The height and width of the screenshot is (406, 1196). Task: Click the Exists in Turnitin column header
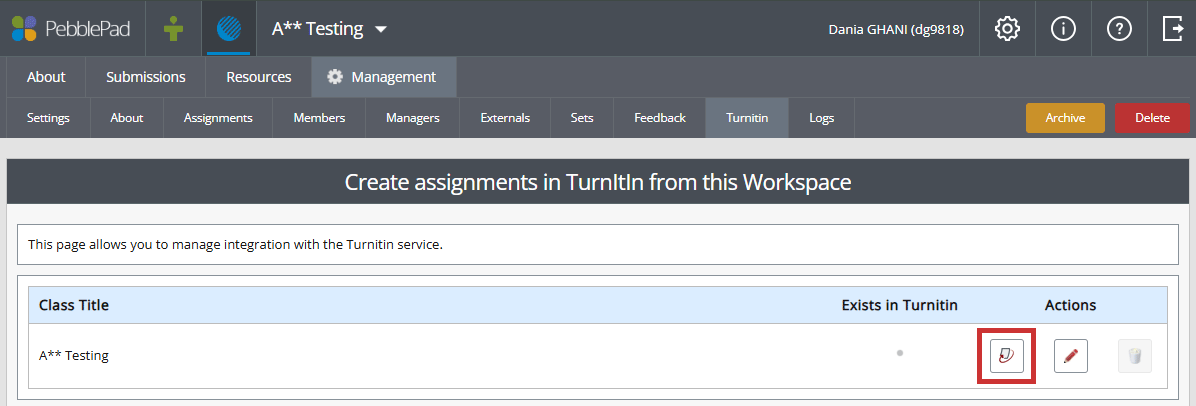[x=899, y=305]
